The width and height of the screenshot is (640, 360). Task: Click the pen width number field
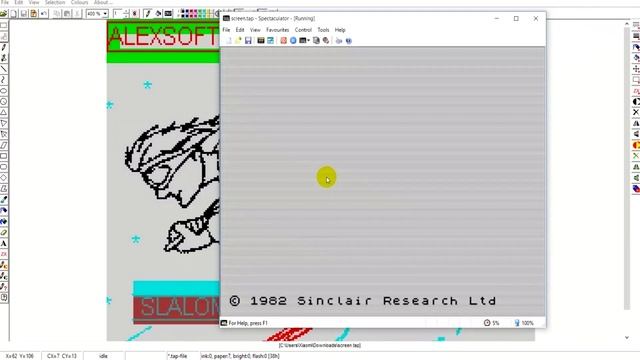tap(118, 14)
